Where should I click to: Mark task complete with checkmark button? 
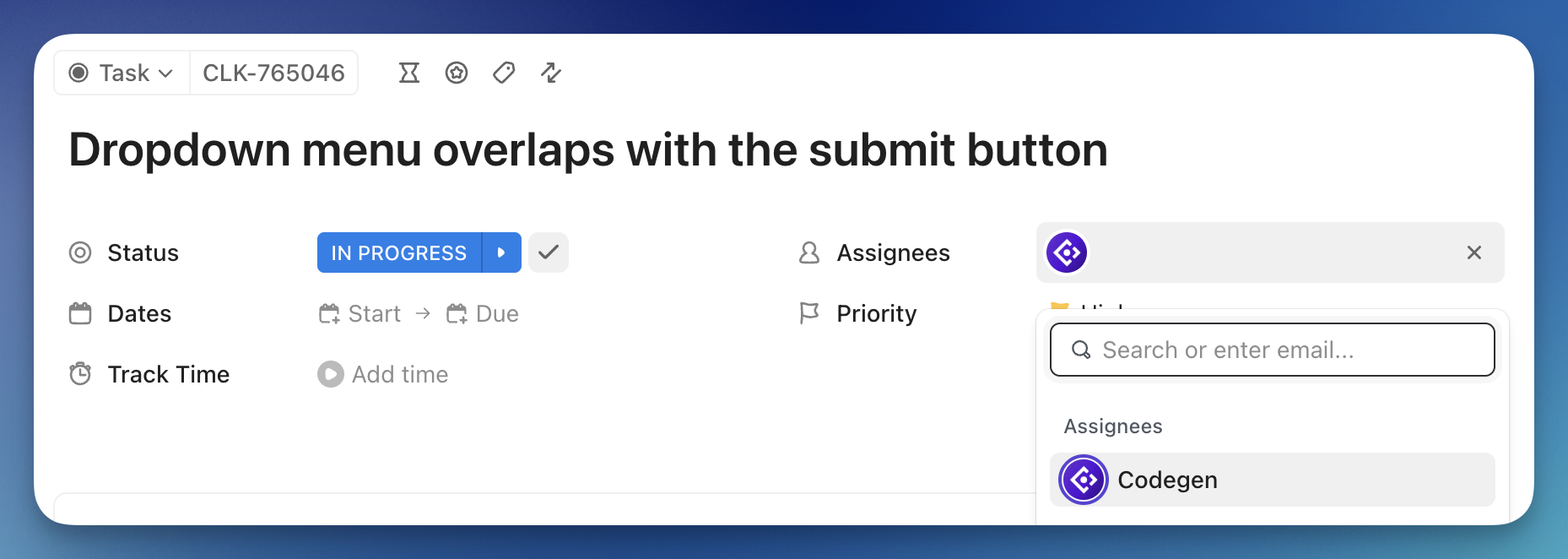tap(548, 252)
